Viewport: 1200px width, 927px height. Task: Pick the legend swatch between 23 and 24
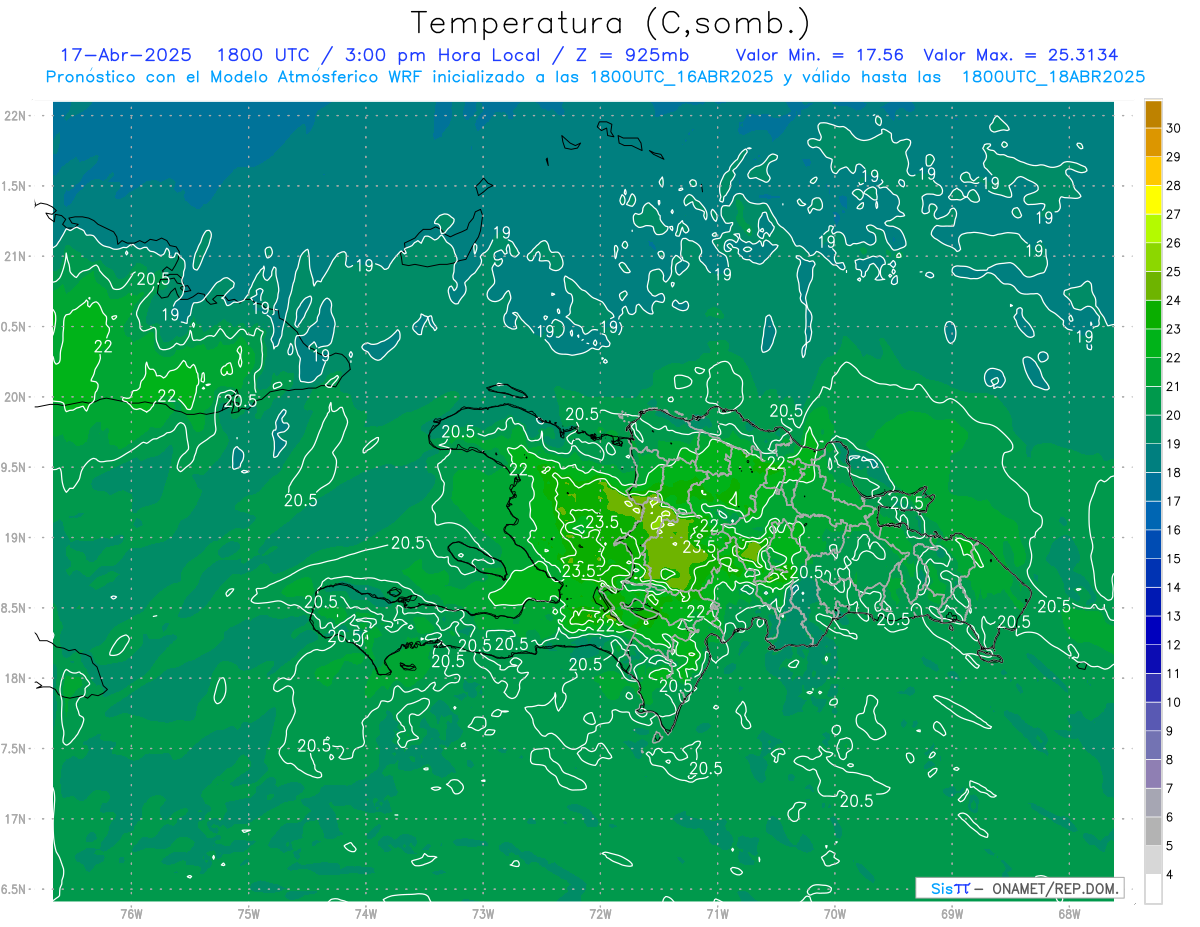click(x=1153, y=314)
